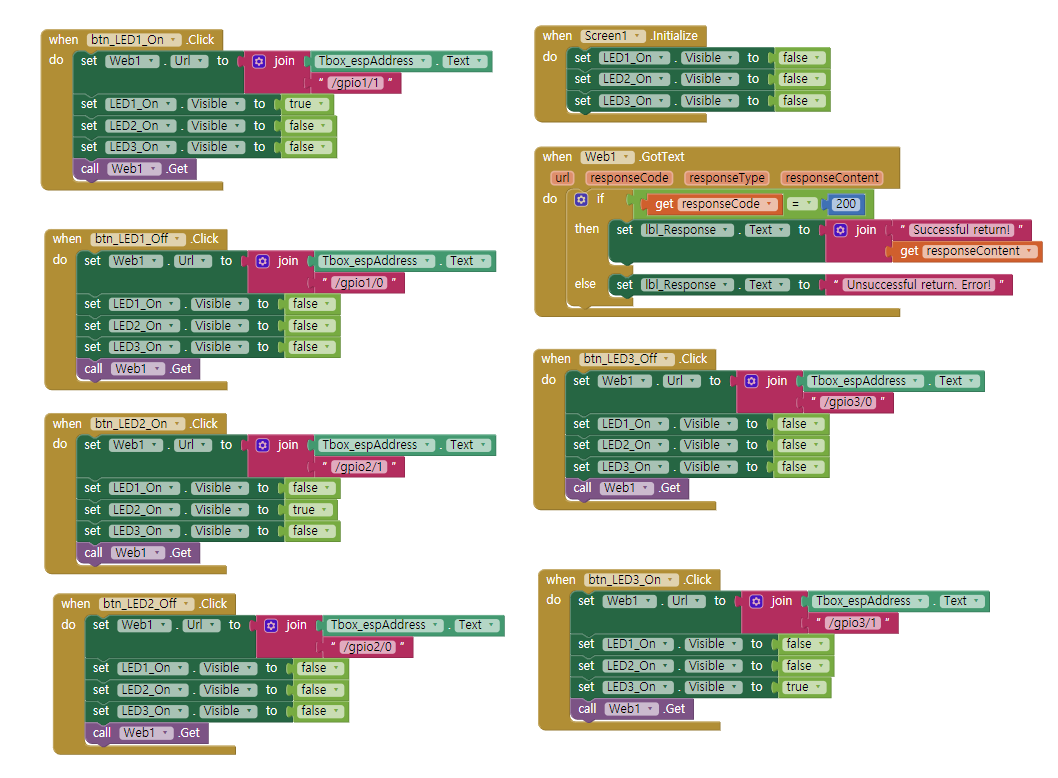
Task: Toggle the true value in btn_LED2_On block
Action: pos(311,510)
